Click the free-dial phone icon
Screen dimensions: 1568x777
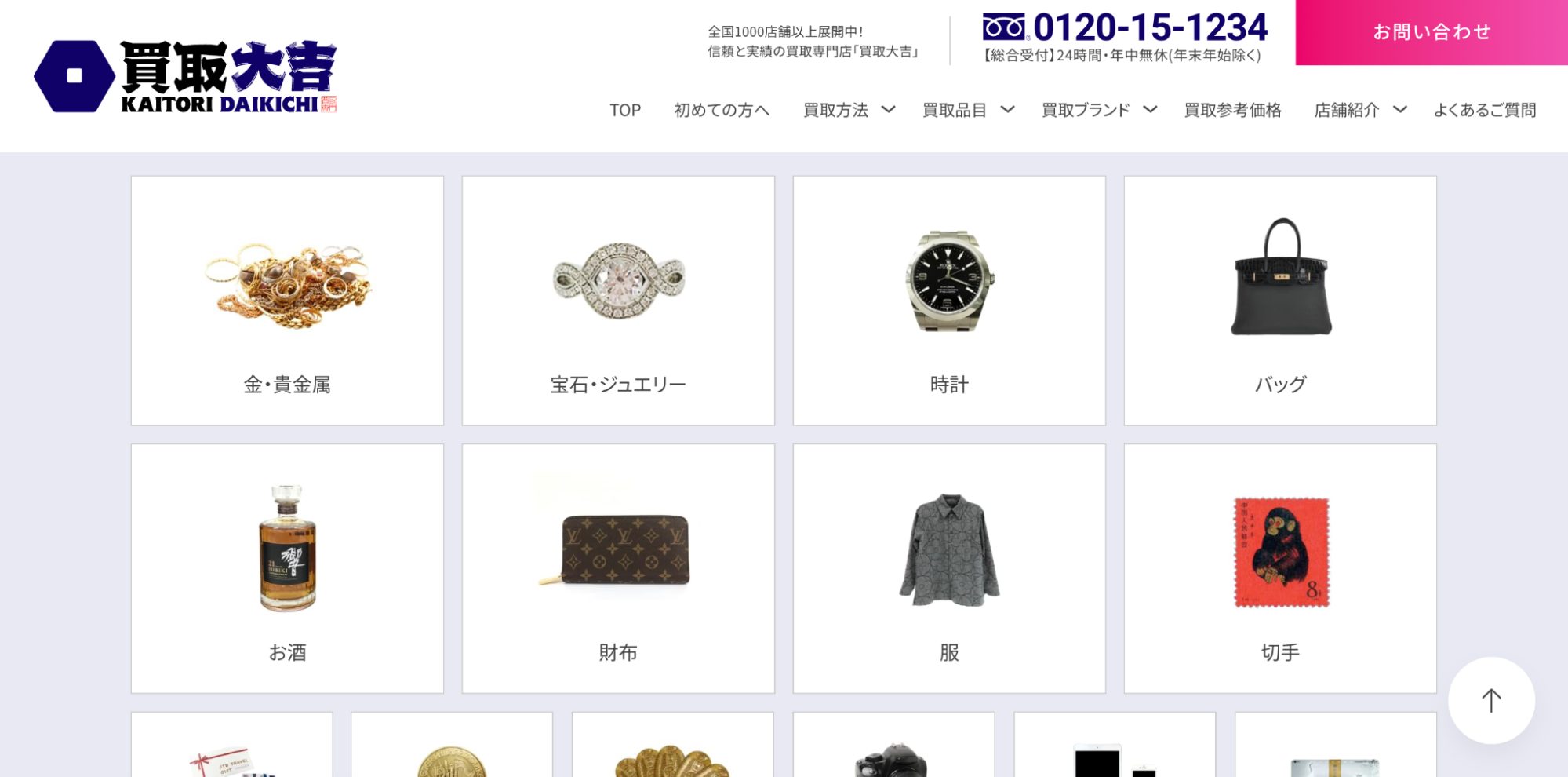point(1004,27)
